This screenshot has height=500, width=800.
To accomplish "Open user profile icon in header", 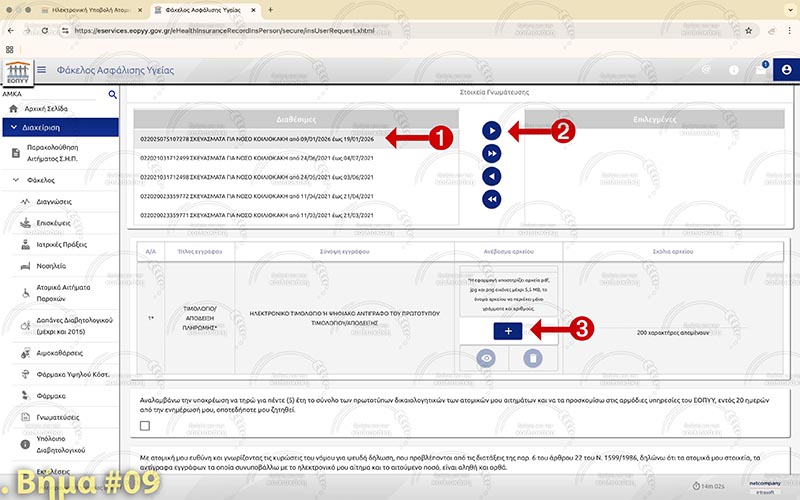I will click(787, 70).
